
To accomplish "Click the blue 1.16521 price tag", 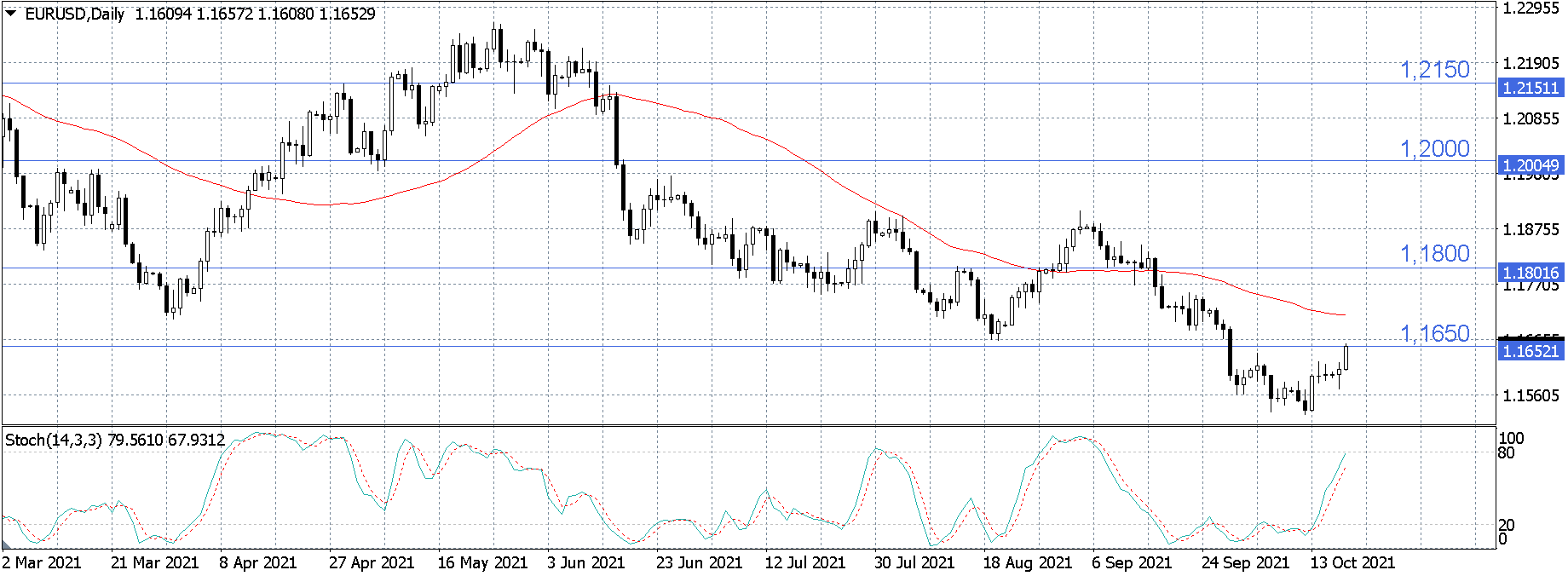I will [1531, 351].
